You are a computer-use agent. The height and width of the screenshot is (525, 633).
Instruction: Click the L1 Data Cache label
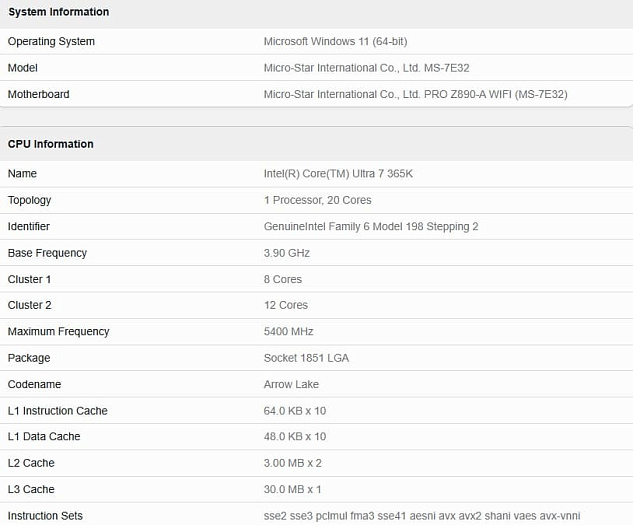44,436
